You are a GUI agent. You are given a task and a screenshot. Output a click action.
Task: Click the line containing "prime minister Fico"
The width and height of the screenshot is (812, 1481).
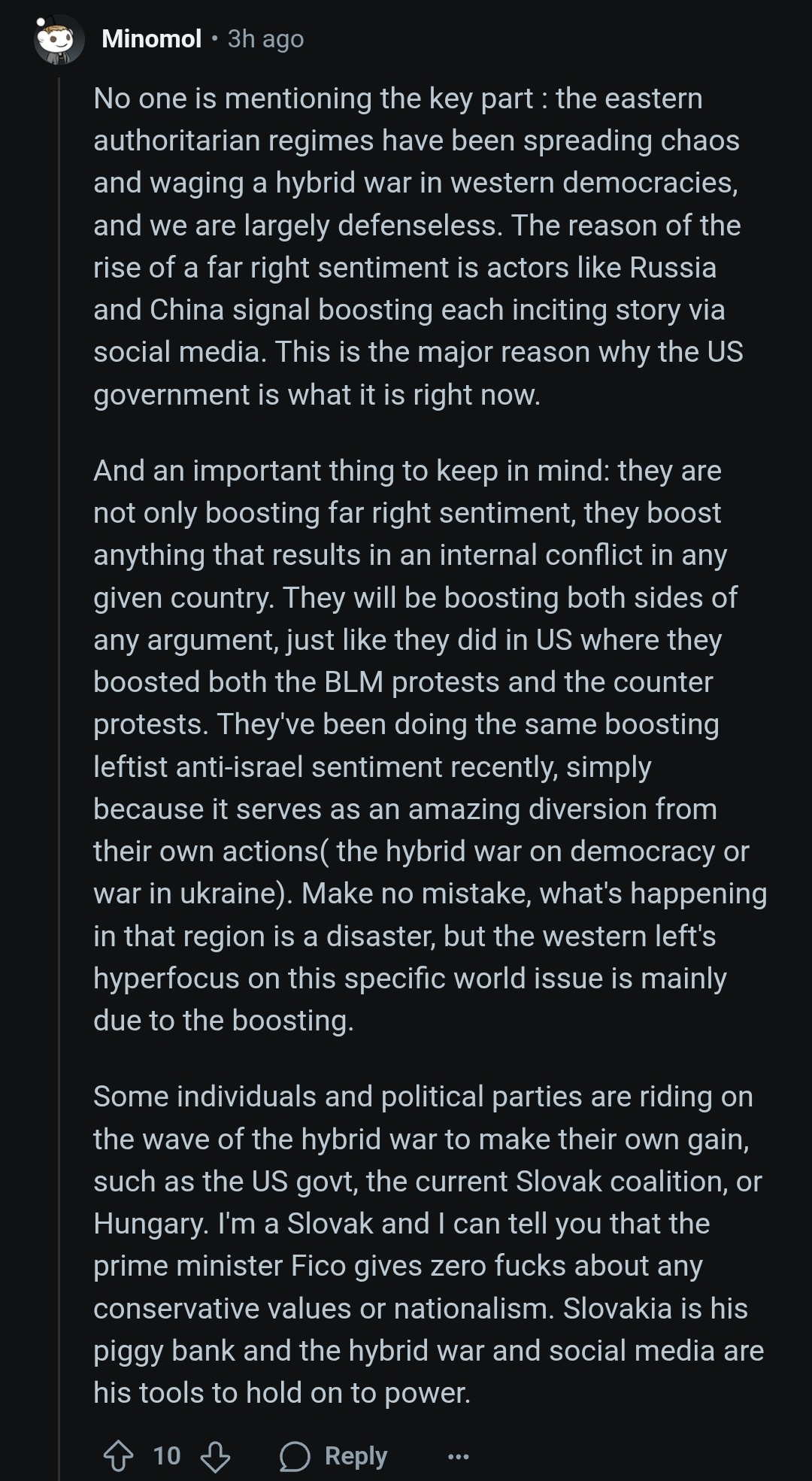tap(398, 1266)
